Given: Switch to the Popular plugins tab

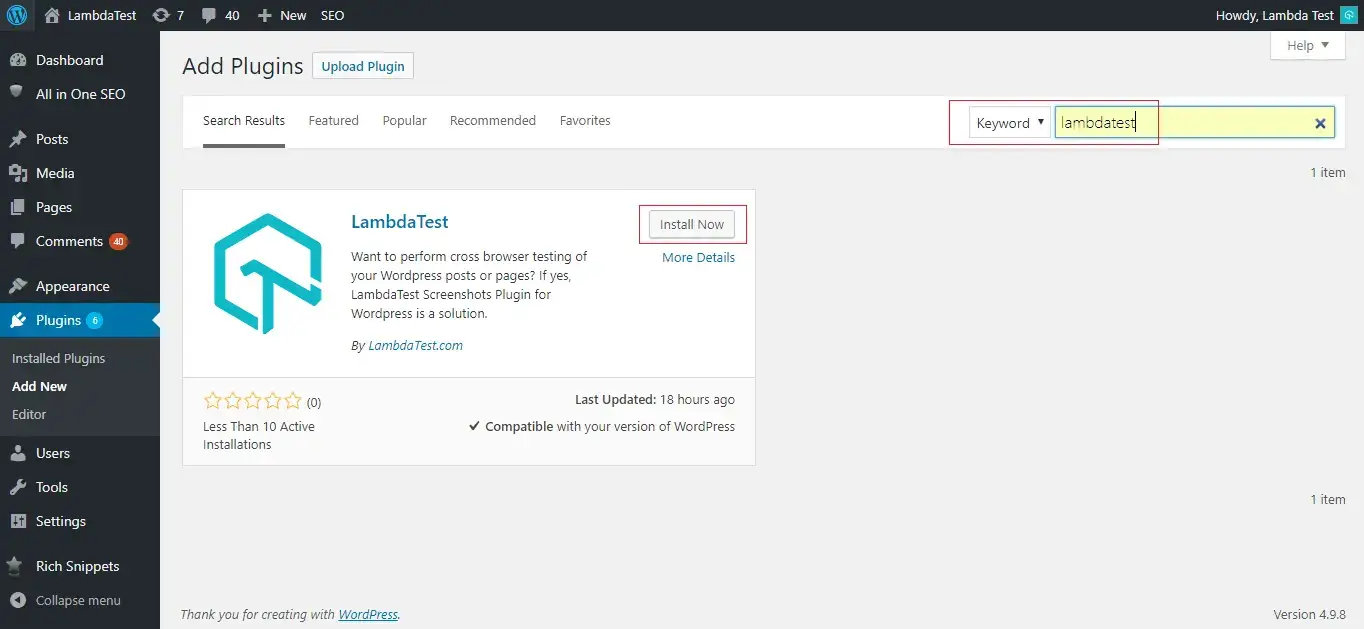Looking at the screenshot, I should point(404,120).
